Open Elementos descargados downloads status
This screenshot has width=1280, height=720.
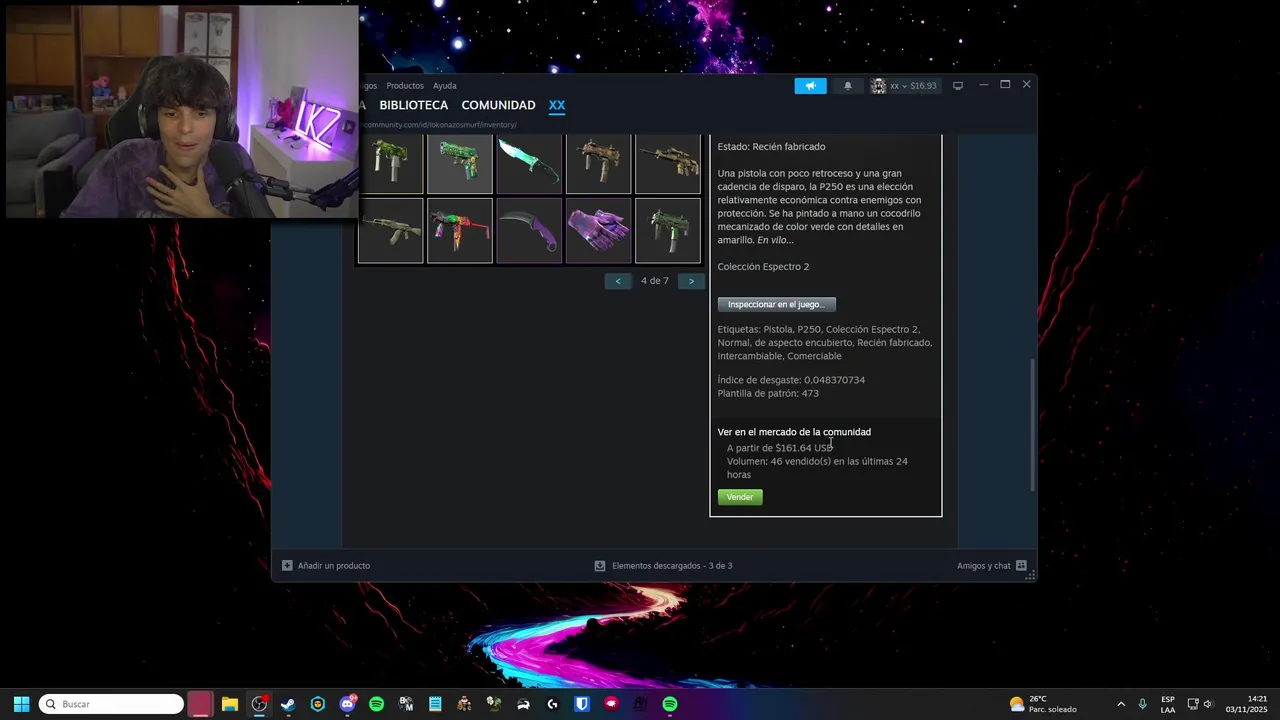pos(663,566)
